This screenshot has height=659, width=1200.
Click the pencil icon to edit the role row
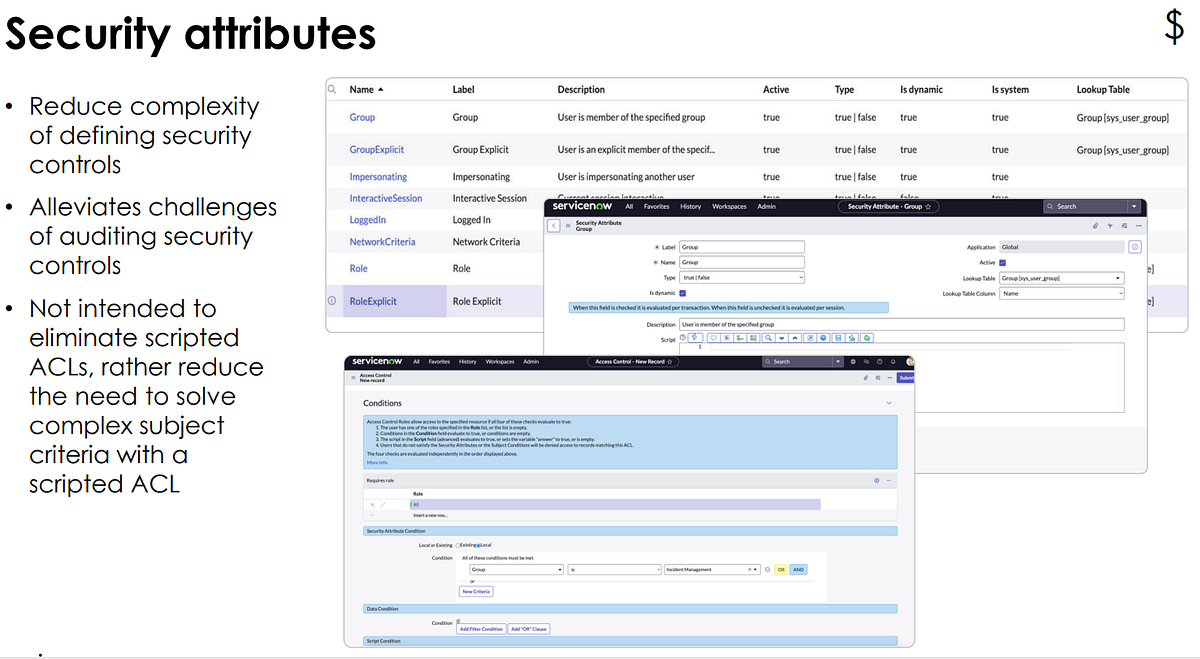tap(381, 503)
